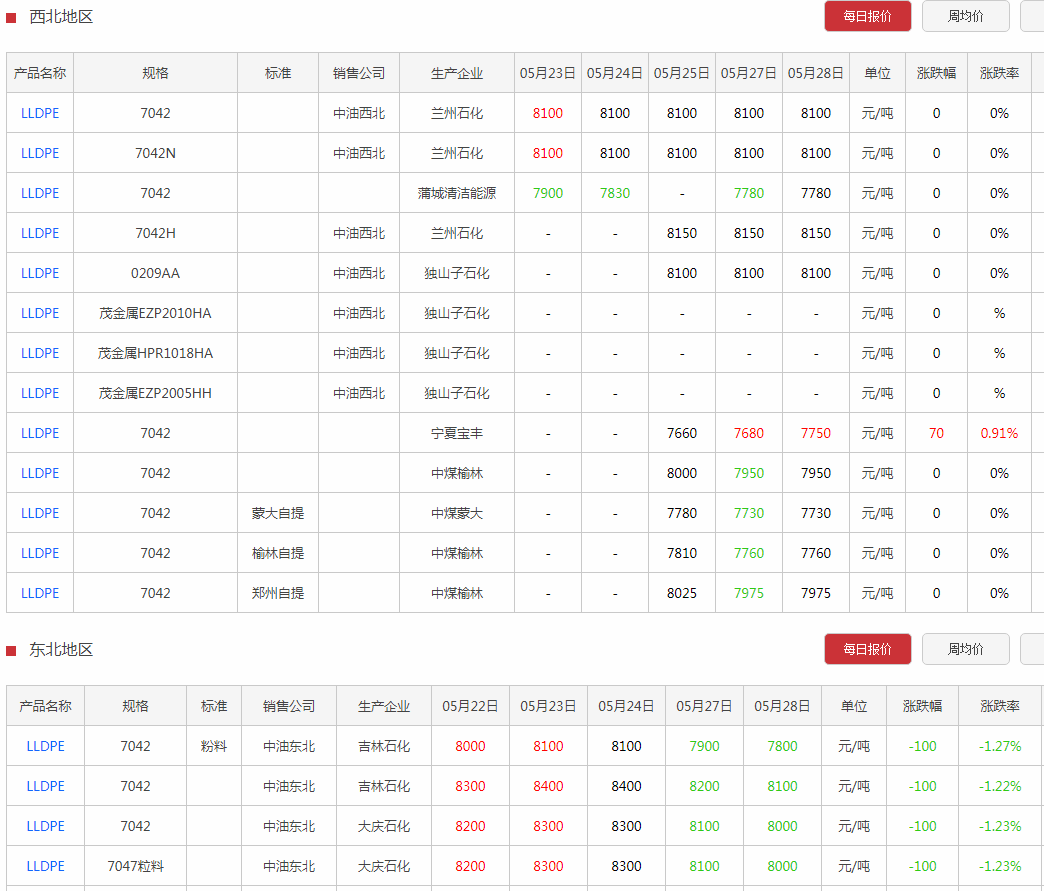Image resolution: width=1044 pixels, height=891 pixels.
Task: Open LLDPE link for 7042H row
Action: tap(40, 233)
